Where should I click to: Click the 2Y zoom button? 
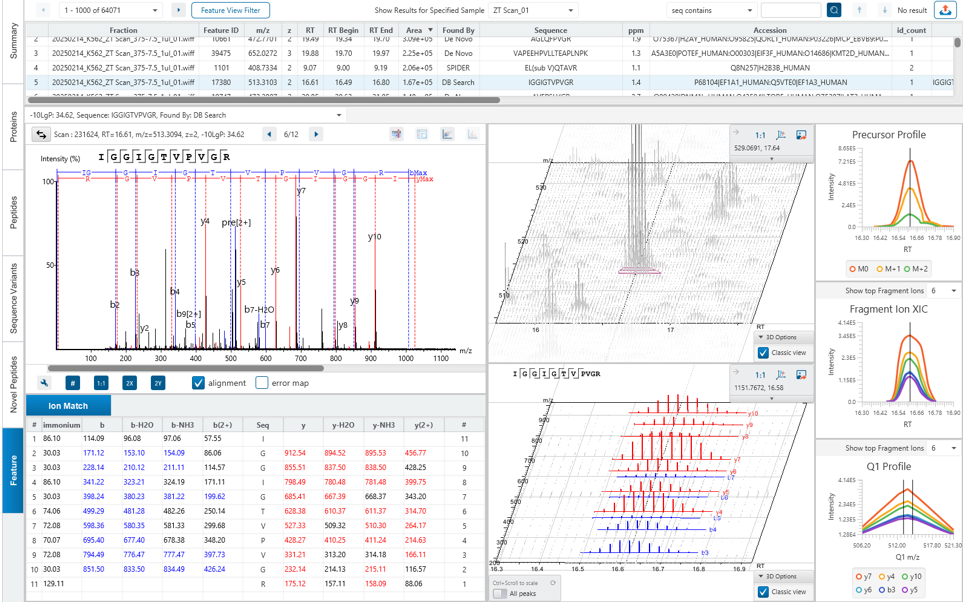158,383
